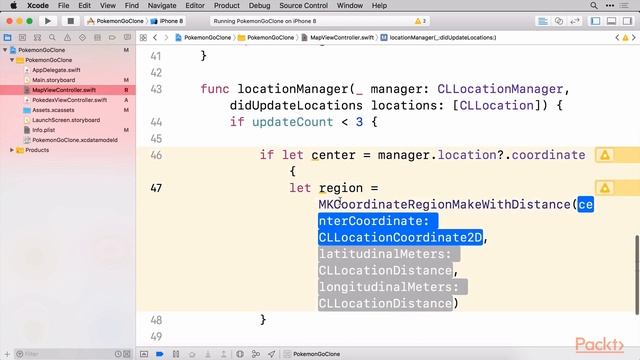Open the memory graph debugger

(256, 354)
